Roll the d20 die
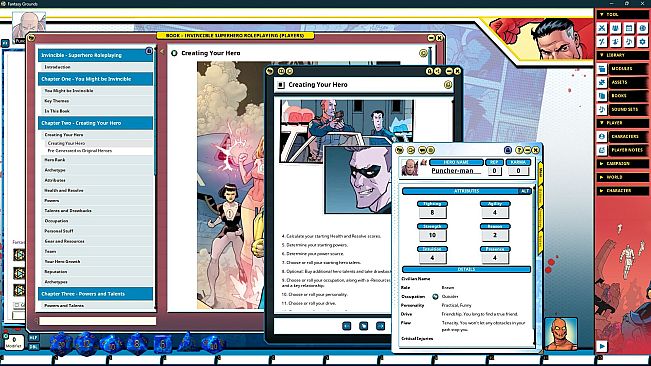The width and height of the screenshot is (651, 366). [61, 344]
